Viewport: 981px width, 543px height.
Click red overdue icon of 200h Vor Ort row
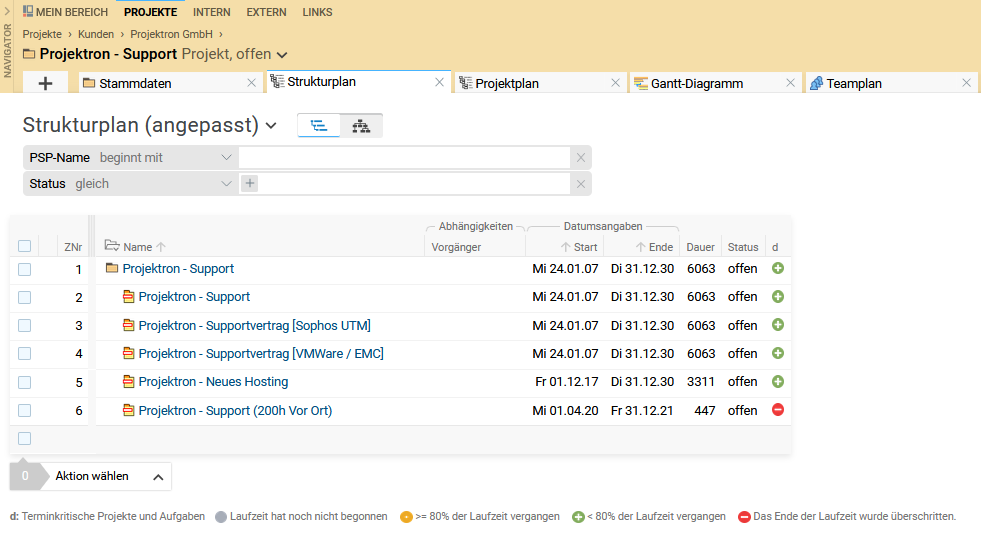(778, 410)
